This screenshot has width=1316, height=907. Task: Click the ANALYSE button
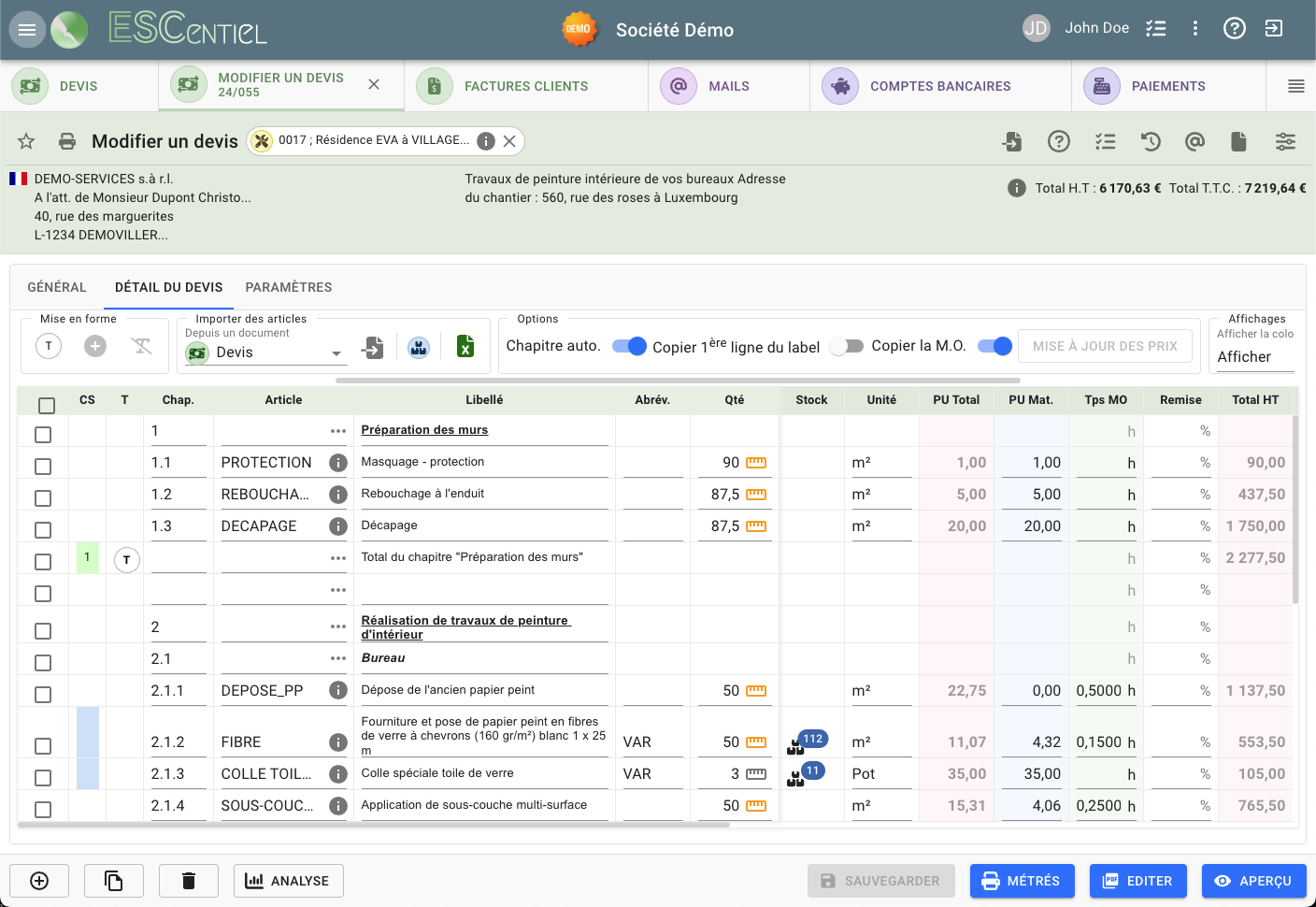[288, 881]
